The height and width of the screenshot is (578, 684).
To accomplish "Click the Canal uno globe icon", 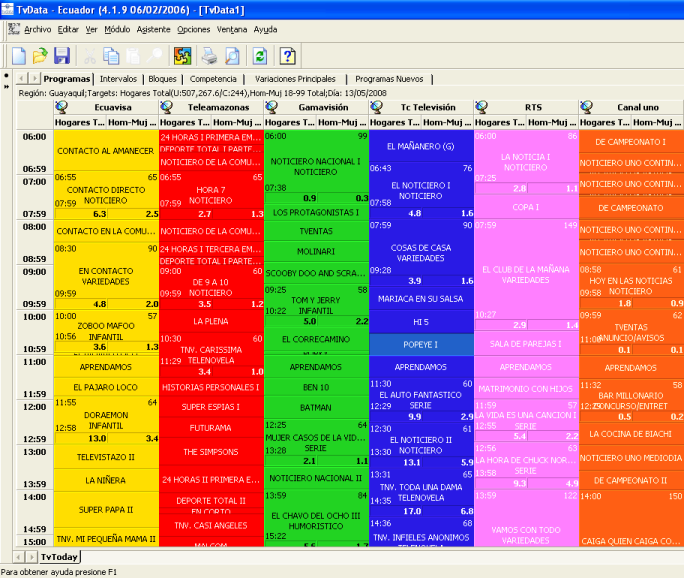I will tap(587, 107).
